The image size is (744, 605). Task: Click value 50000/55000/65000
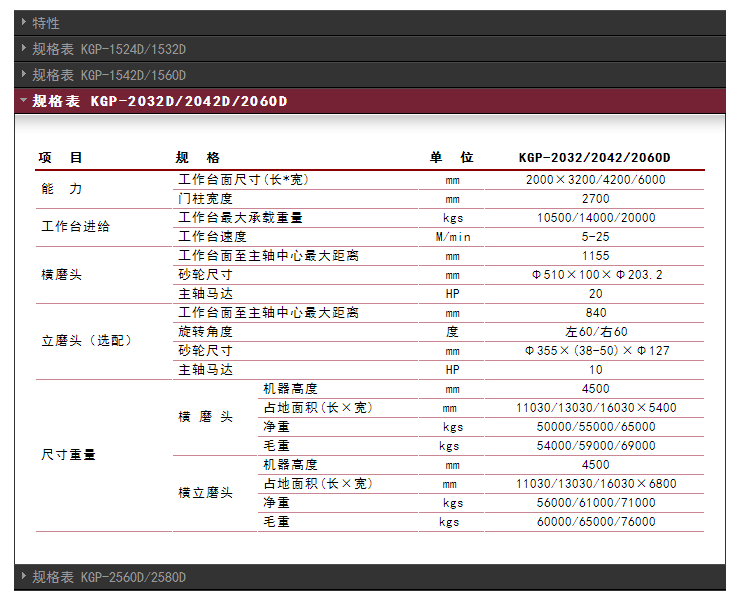coord(596,427)
